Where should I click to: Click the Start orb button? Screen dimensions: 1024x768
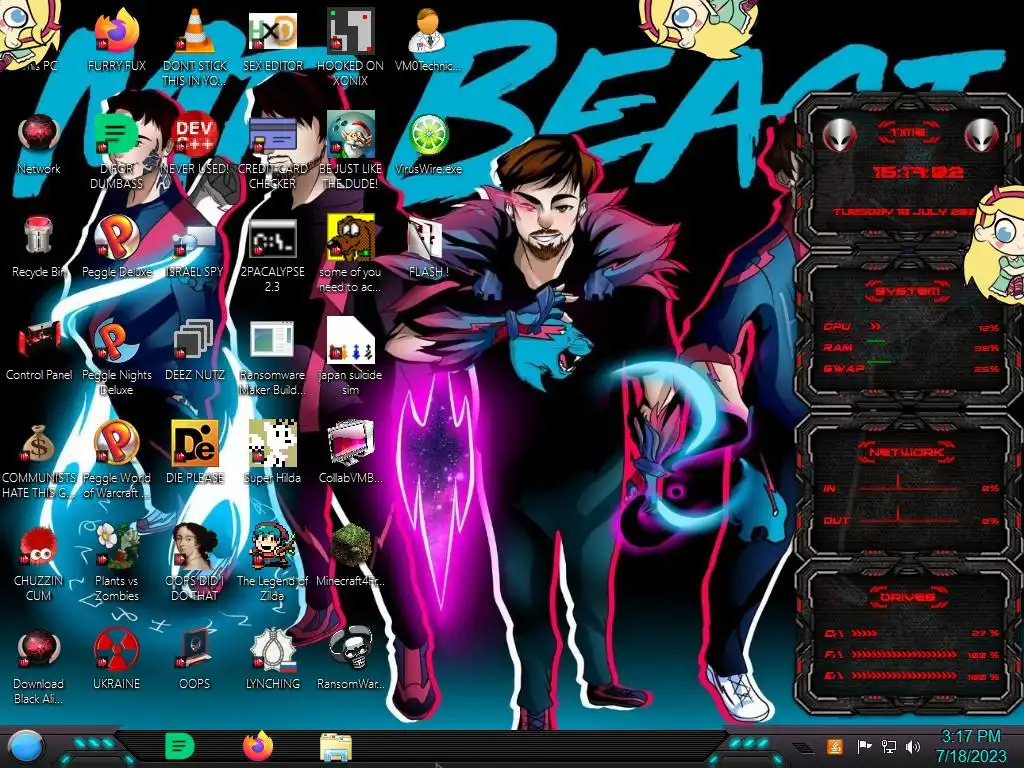[x=25, y=747]
